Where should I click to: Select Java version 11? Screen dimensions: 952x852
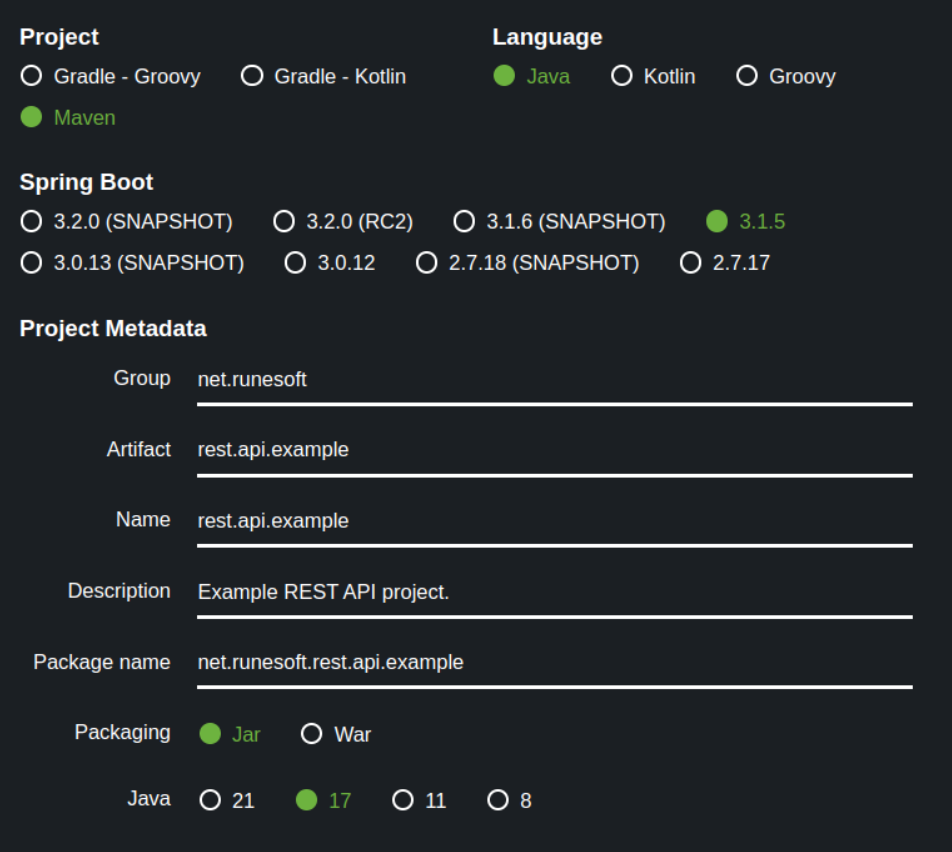point(403,800)
